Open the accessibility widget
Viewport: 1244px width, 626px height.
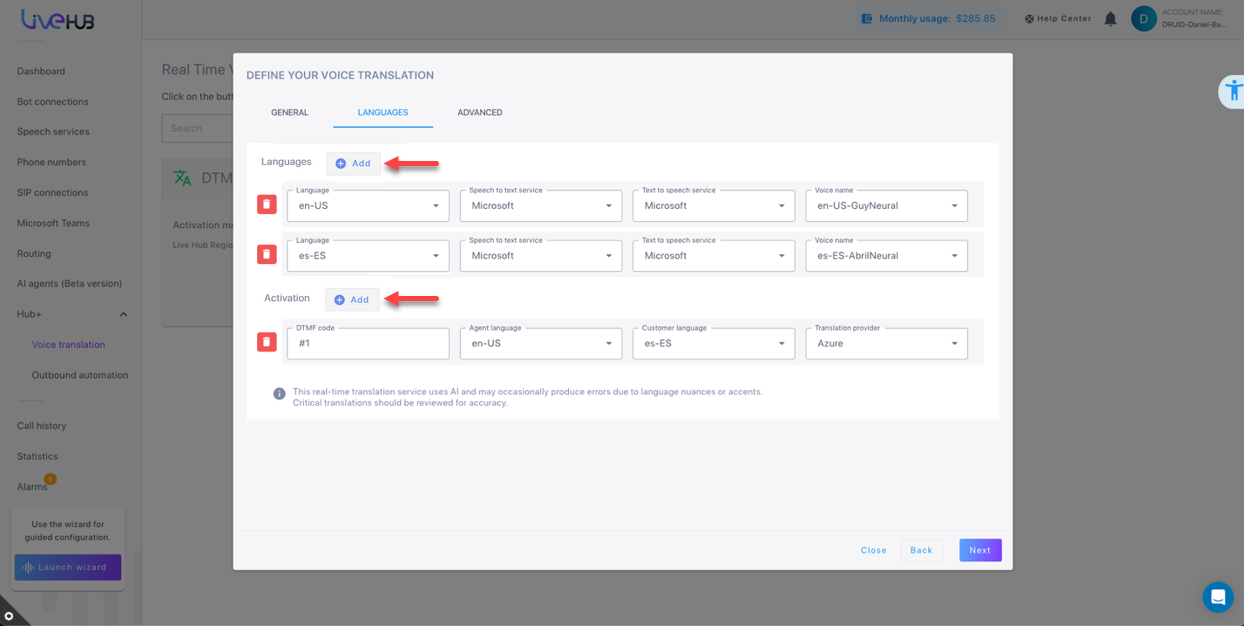[x=1232, y=91]
